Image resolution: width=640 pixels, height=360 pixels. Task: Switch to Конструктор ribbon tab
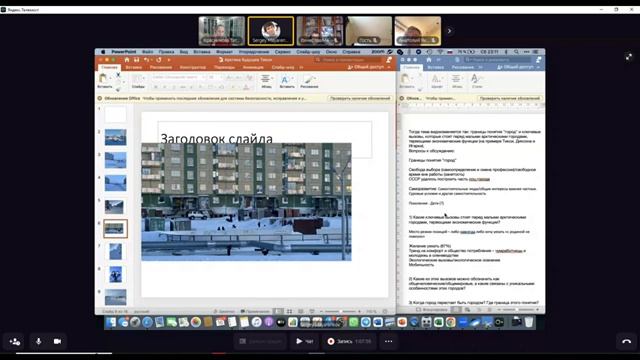tap(193, 67)
